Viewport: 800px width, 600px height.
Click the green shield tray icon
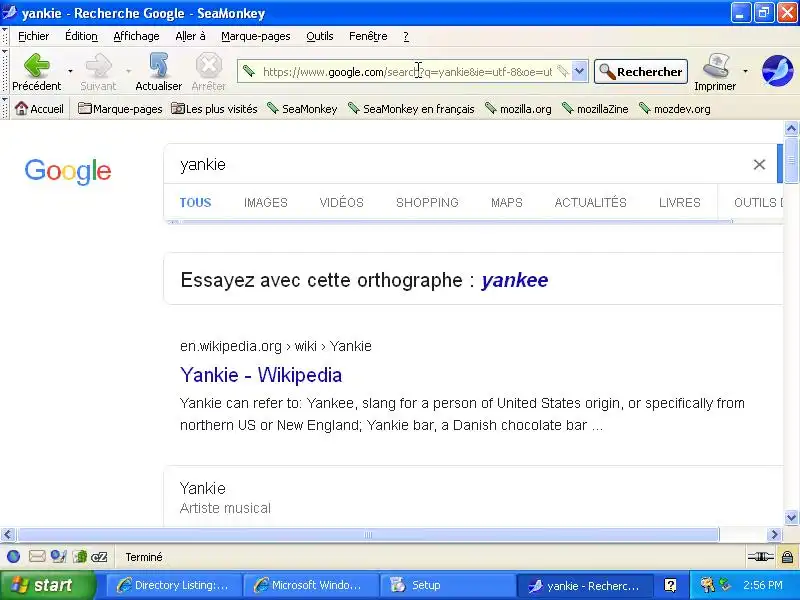coord(725,584)
